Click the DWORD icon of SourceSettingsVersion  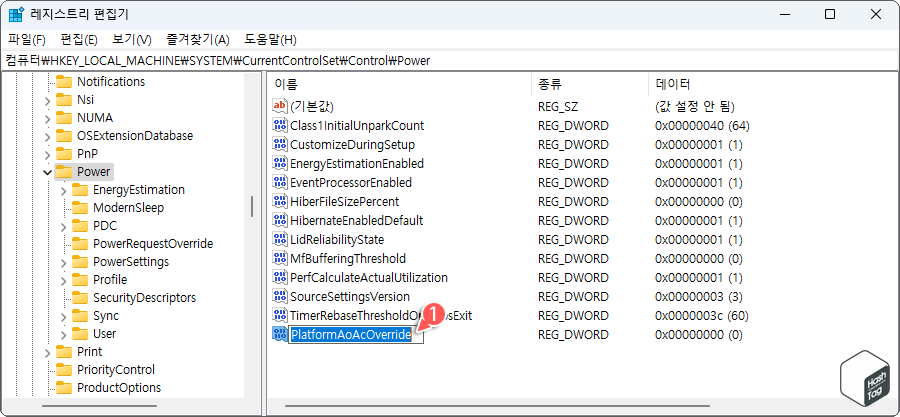point(280,297)
